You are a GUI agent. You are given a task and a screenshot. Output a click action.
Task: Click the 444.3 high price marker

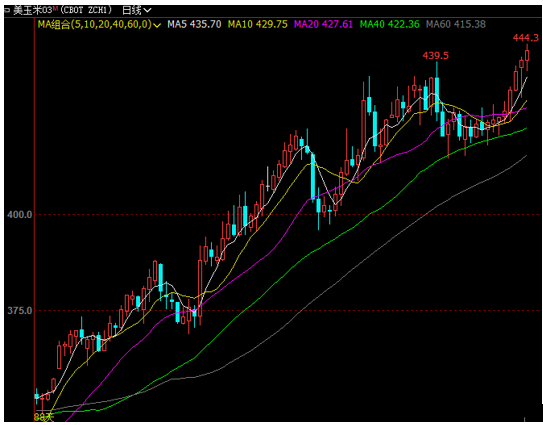coord(526,38)
